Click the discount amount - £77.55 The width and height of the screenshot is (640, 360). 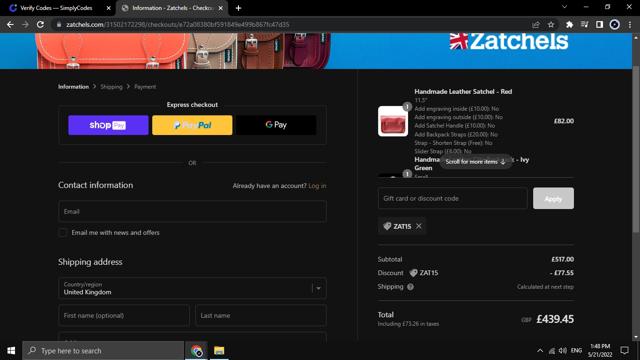562,273
